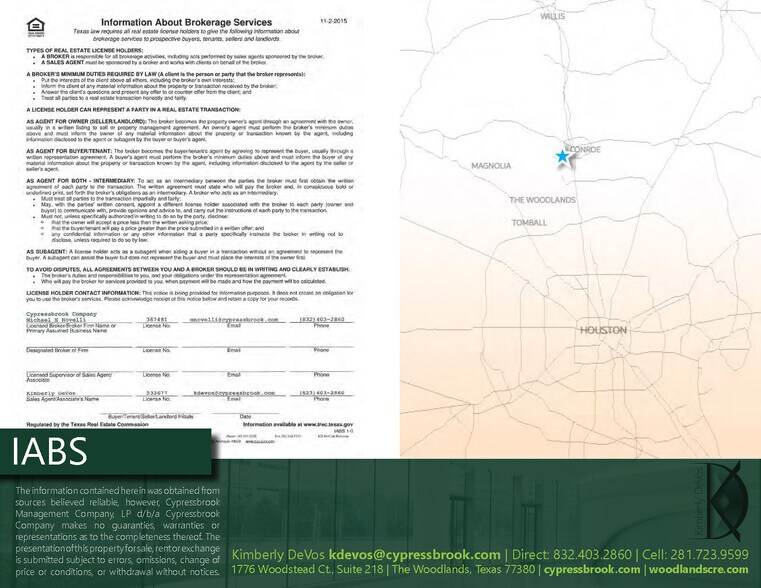Click the blue star marker near Conroe

tap(562, 156)
